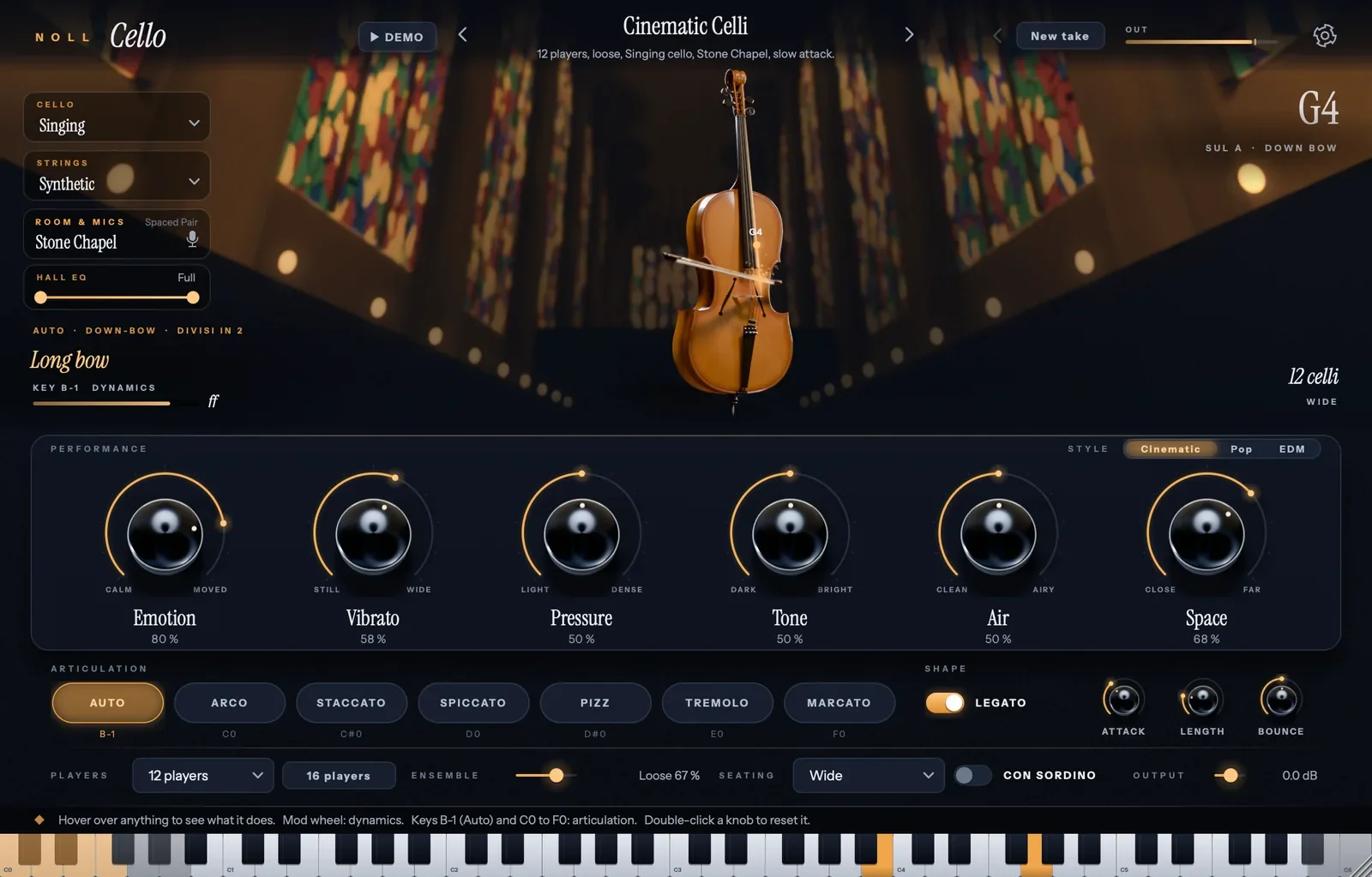The height and width of the screenshot is (877, 1372).
Task: Go to the previous preset arrow
Action: click(x=463, y=35)
